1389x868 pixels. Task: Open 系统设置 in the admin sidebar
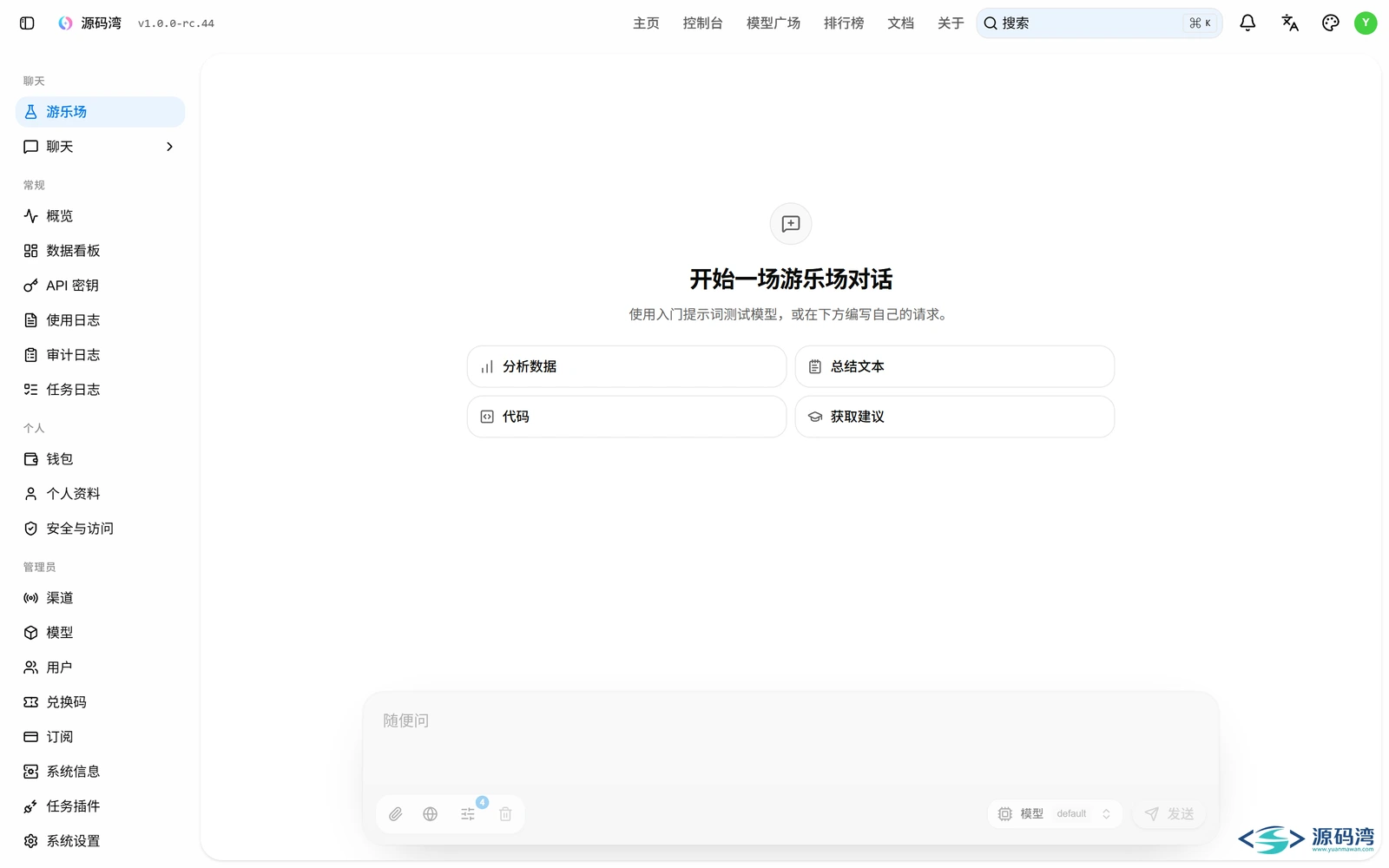[x=101, y=841]
